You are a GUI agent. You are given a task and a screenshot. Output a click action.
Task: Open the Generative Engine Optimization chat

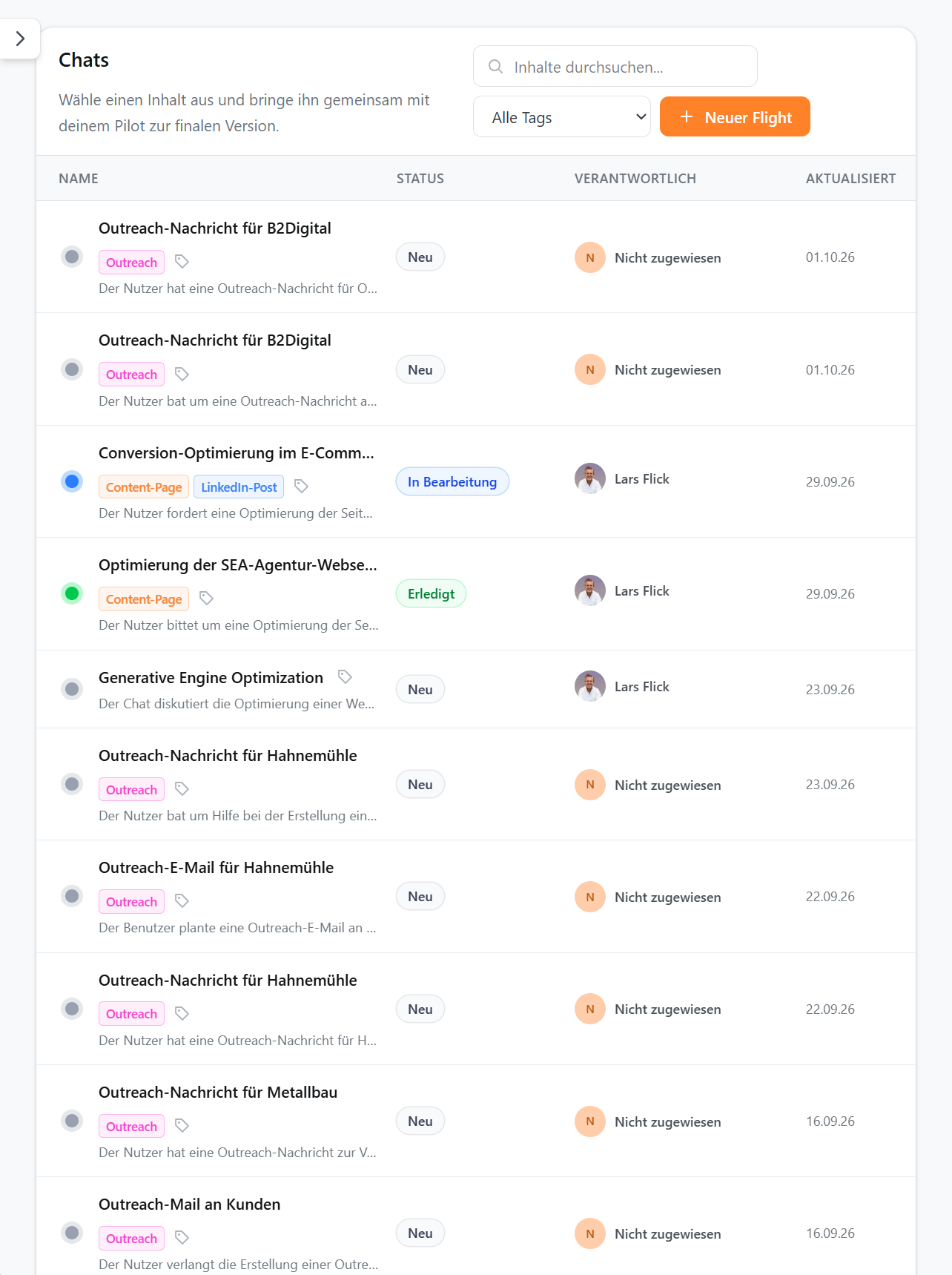(x=211, y=678)
